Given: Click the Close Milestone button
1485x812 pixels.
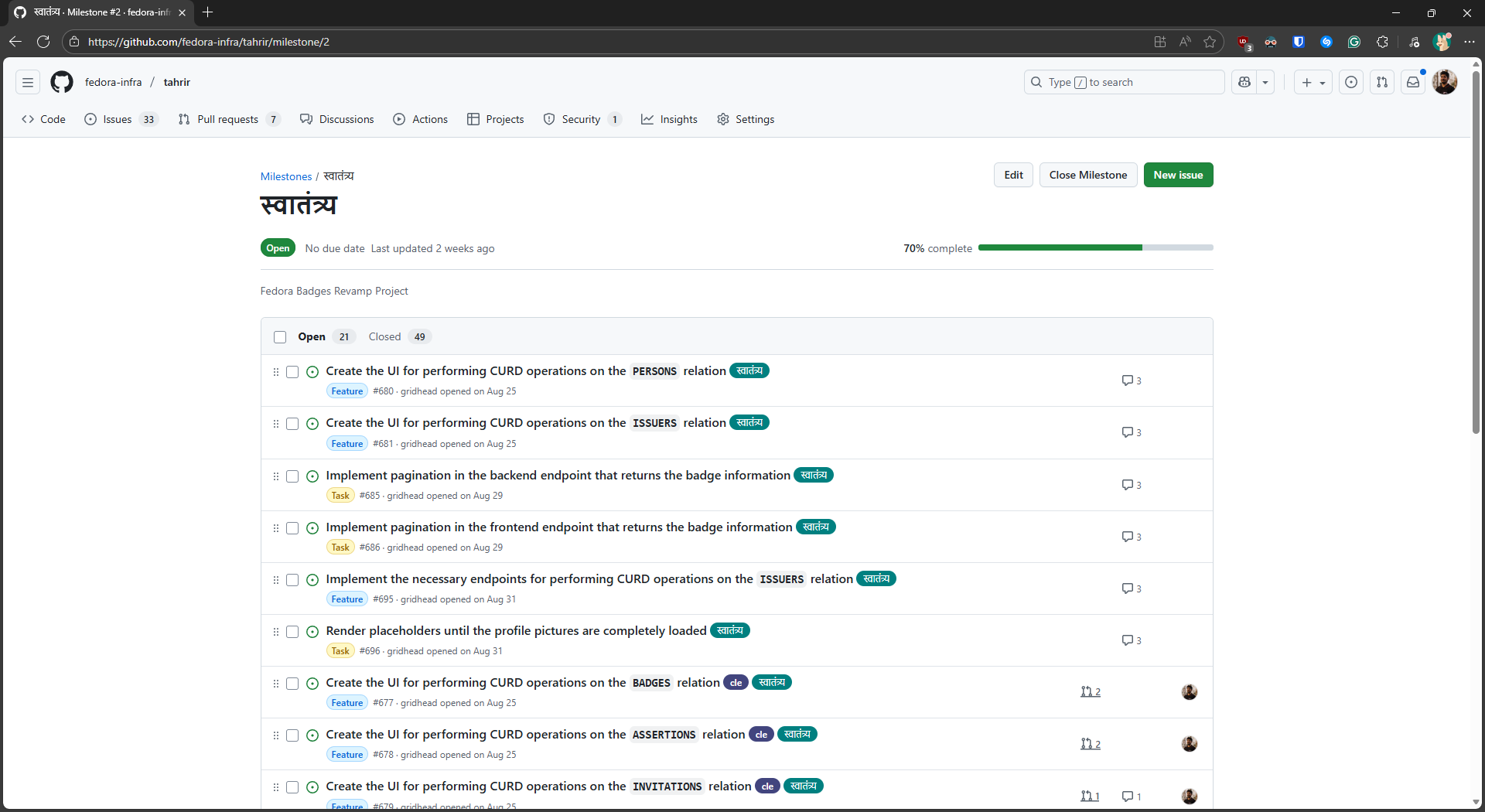Looking at the screenshot, I should [1087, 175].
